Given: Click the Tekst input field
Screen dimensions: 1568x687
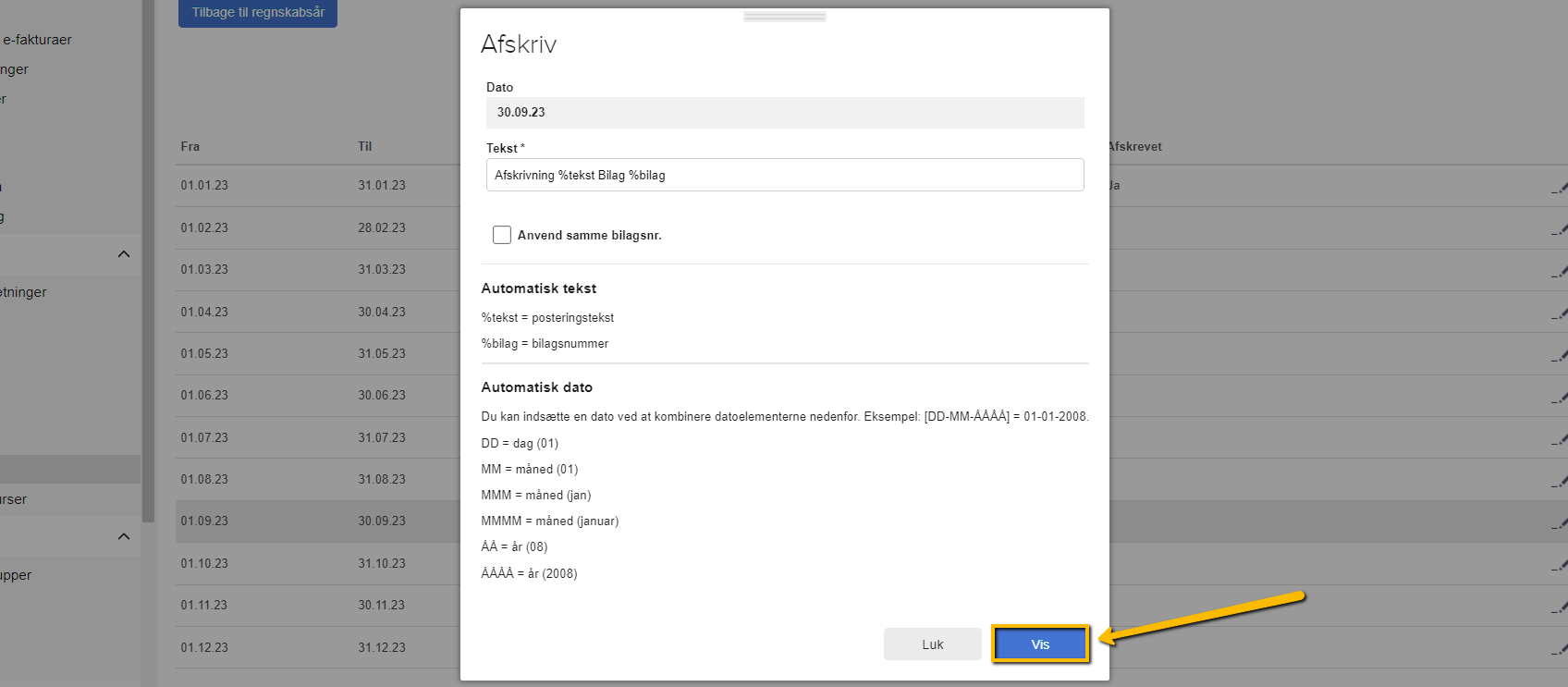Looking at the screenshot, I should 784,175.
